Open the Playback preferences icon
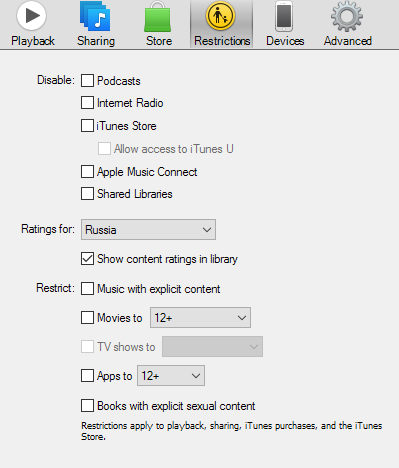Viewport: 399px width, 468px height. (x=32, y=15)
